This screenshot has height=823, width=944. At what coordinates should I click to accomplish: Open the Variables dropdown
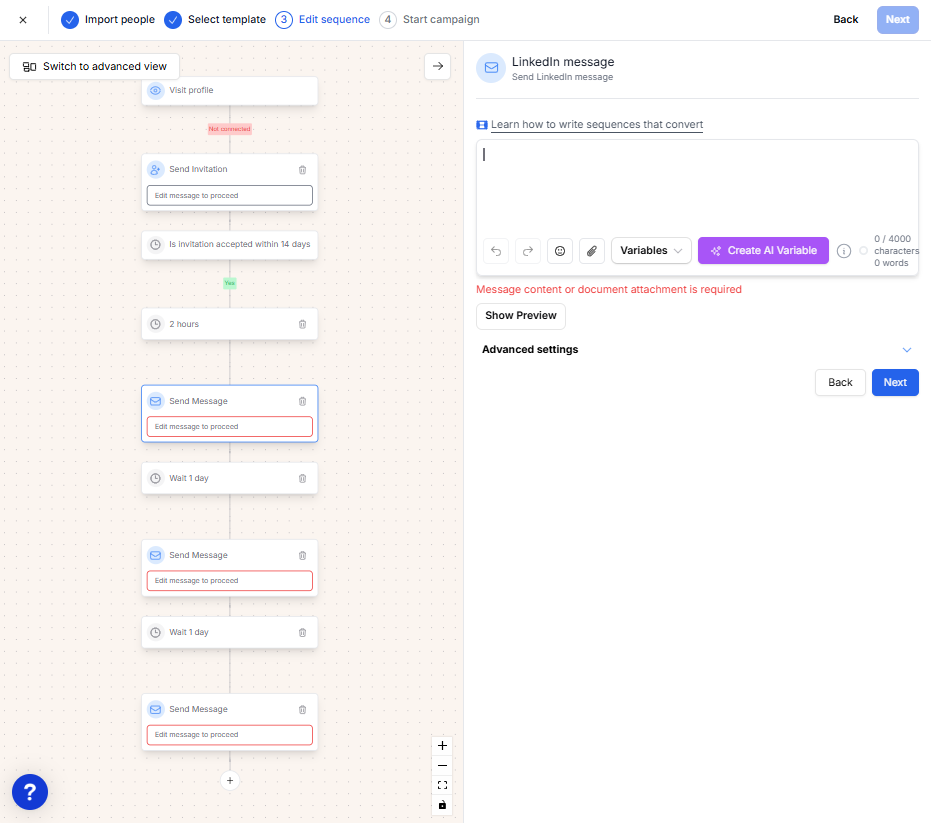[x=651, y=251]
